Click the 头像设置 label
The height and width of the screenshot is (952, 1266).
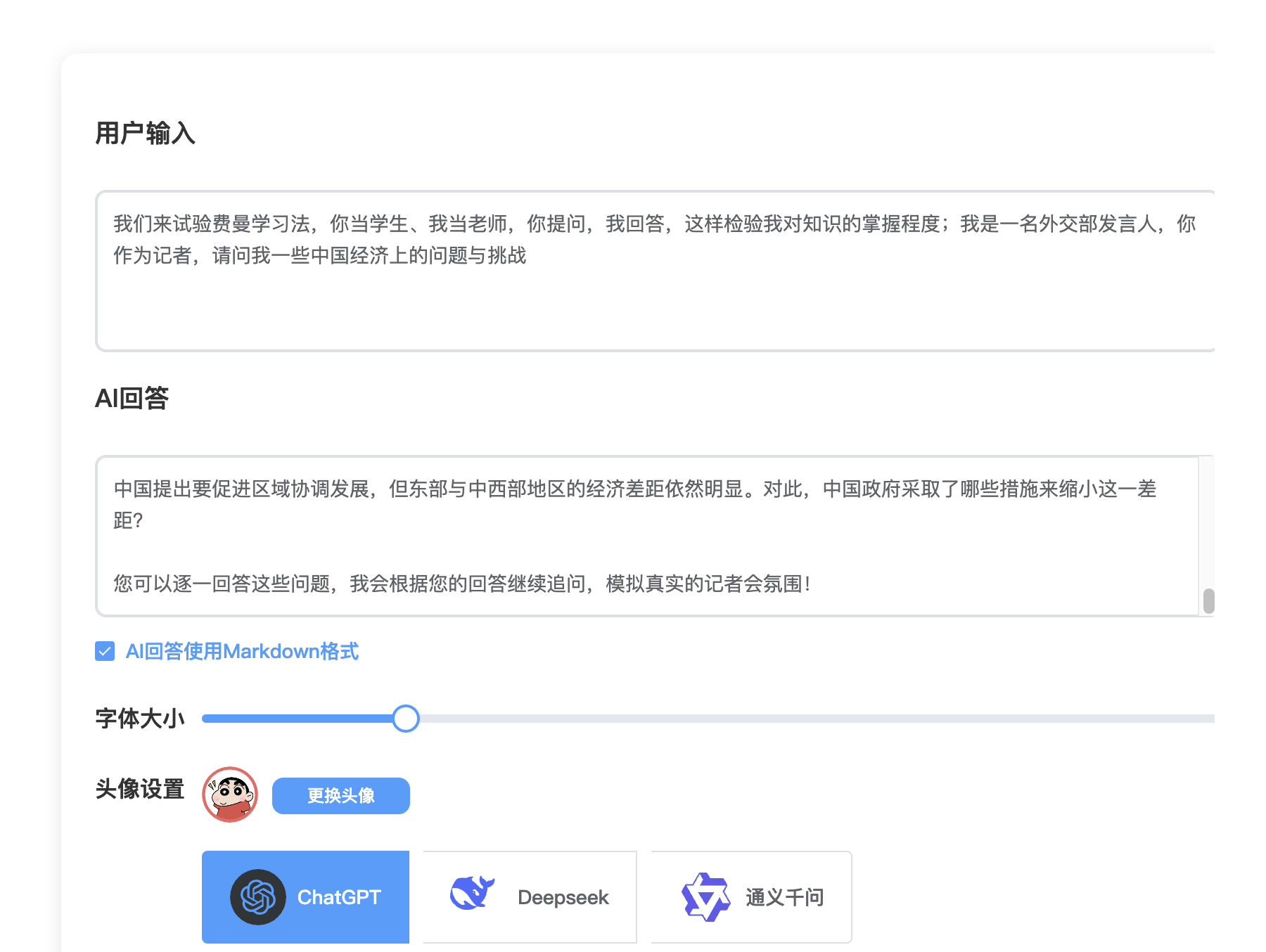(140, 789)
